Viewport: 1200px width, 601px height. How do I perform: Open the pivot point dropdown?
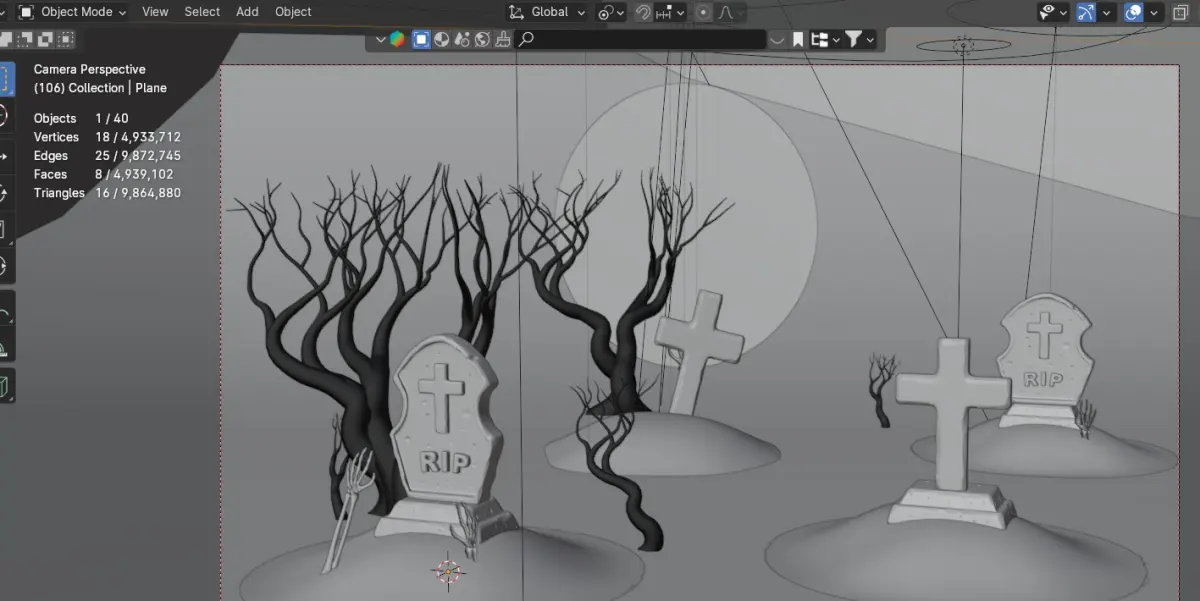click(x=611, y=12)
